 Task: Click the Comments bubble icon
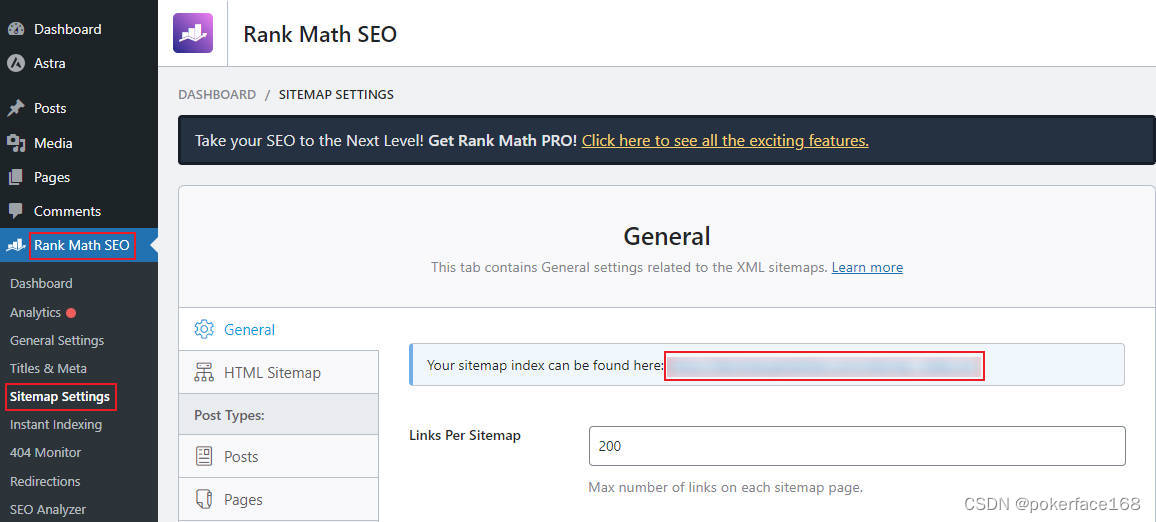coord(16,211)
